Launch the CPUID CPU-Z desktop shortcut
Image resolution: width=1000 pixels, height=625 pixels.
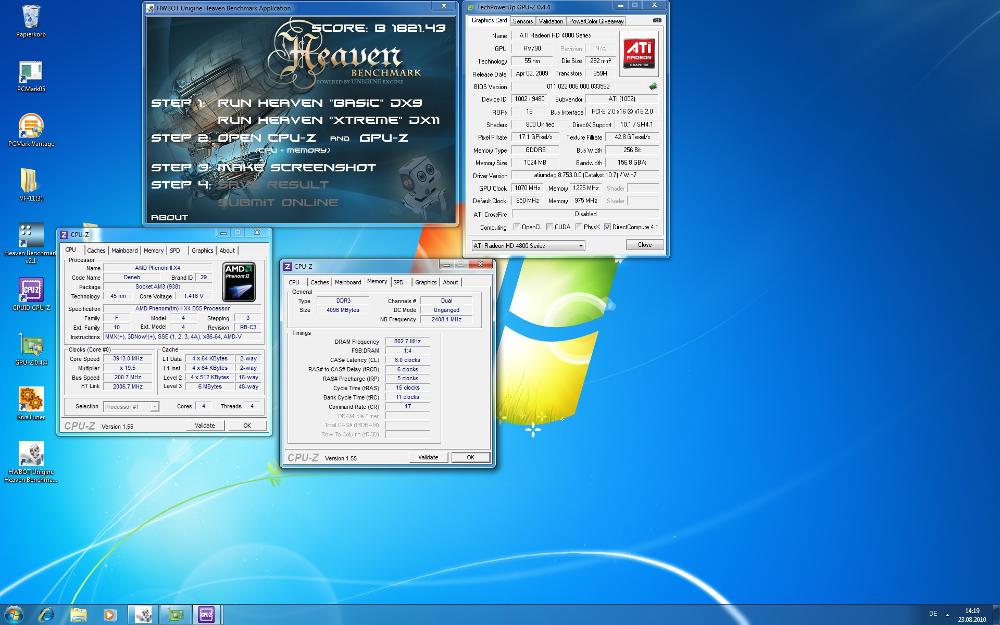point(31,294)
